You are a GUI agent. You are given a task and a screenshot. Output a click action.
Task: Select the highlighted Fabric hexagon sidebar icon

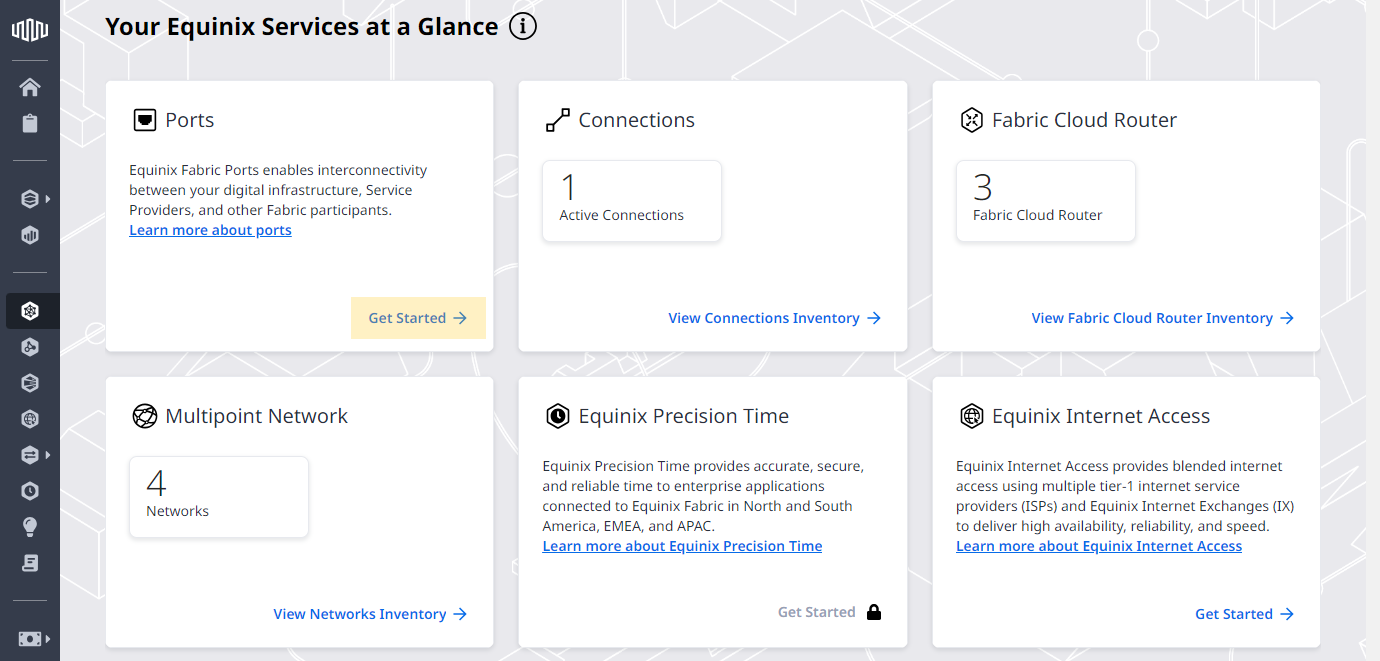30,311
